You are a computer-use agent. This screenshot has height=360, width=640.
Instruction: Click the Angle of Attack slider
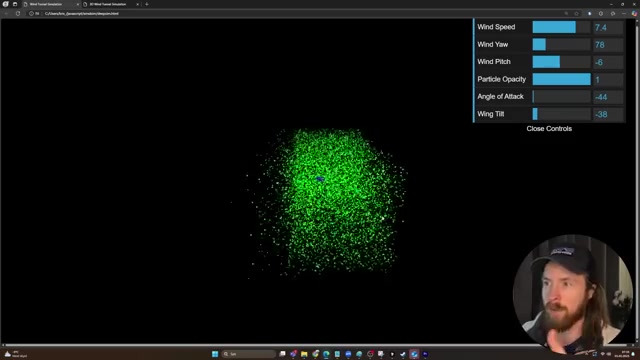(561, 97)
